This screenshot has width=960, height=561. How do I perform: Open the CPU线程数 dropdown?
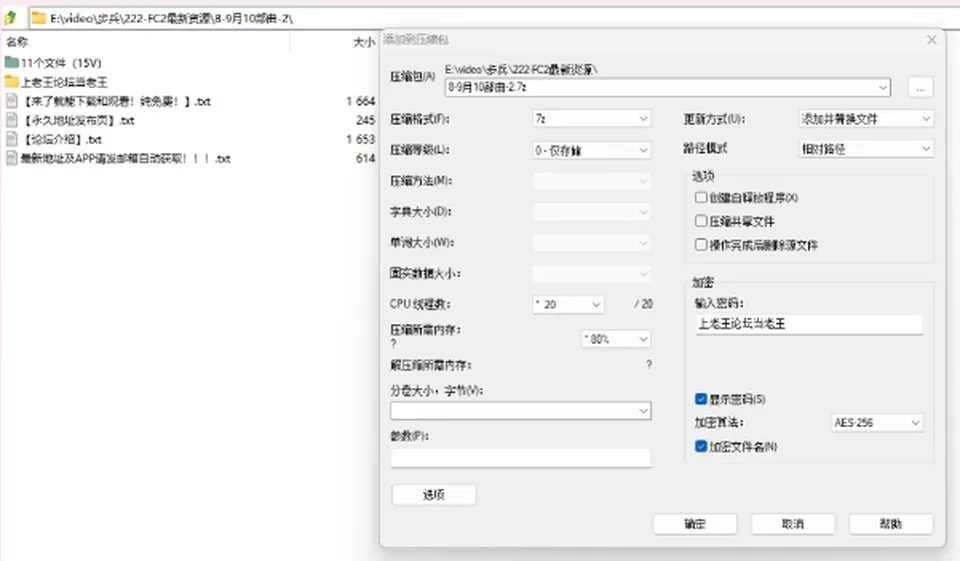(x=568, y=304)
